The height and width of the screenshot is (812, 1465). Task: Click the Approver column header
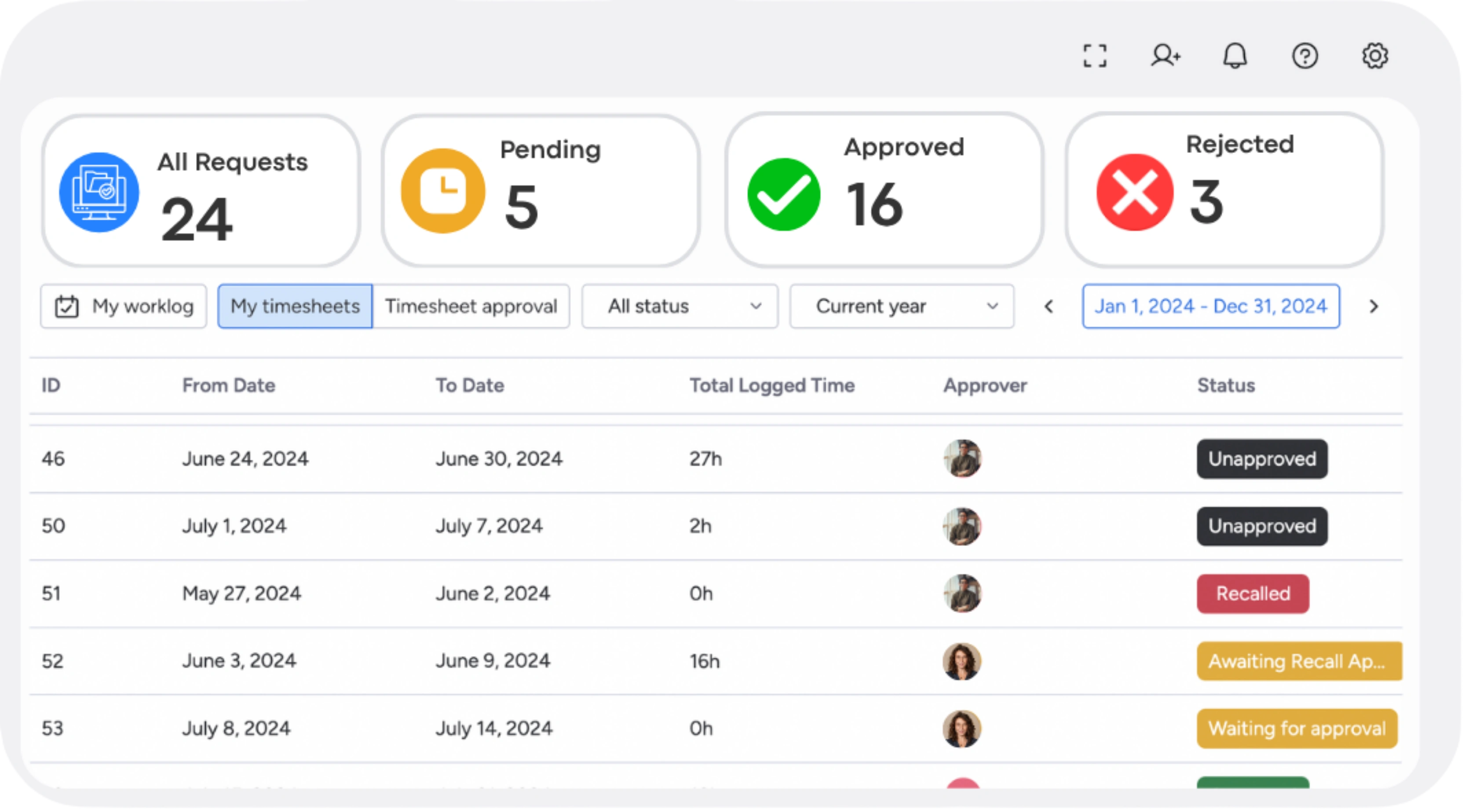985,386
